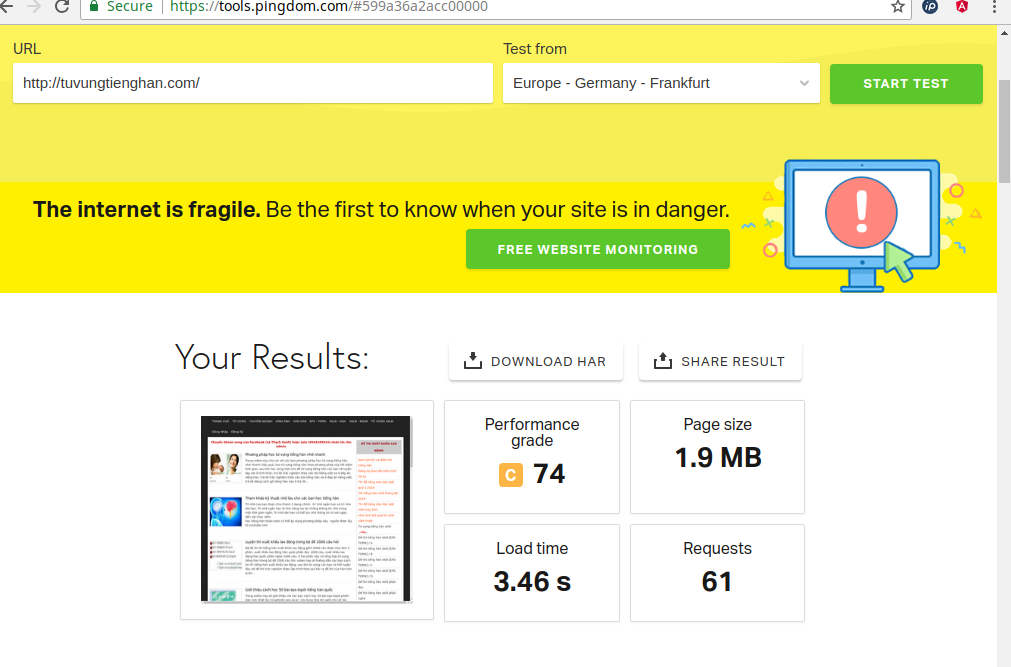Click the 'The internet is fragile' headline

pyautogui.click(x=147, y=210)
